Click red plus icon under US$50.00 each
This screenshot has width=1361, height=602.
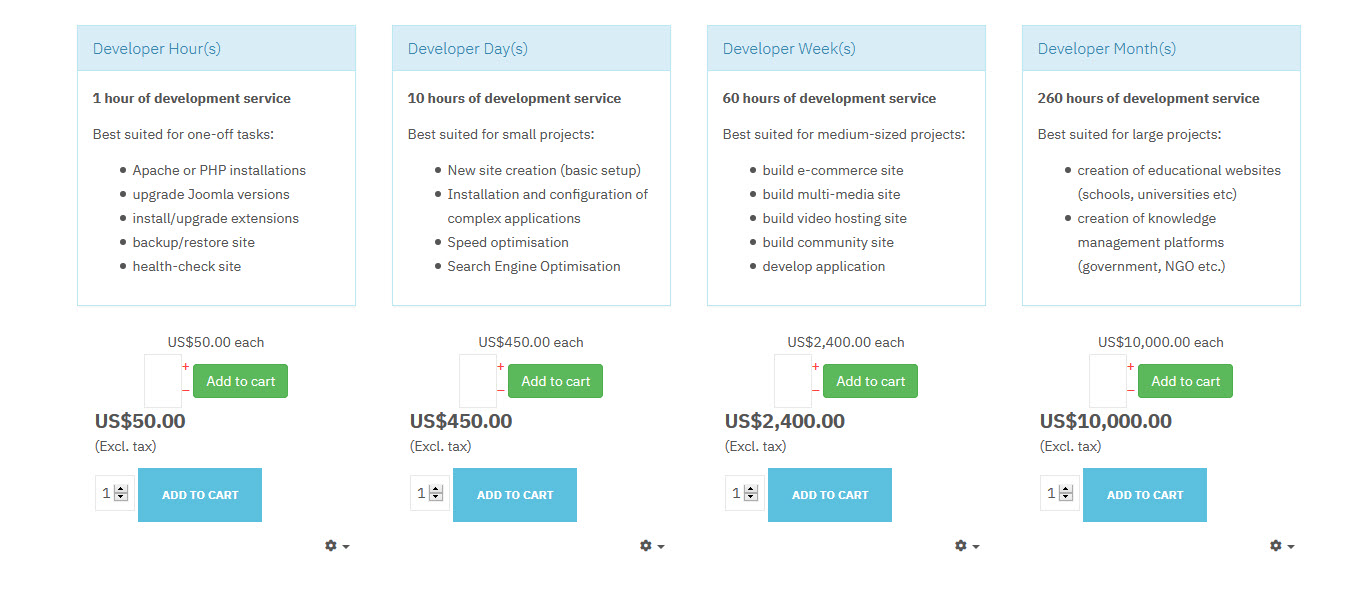pyautogui.click(x=185, y=367)
